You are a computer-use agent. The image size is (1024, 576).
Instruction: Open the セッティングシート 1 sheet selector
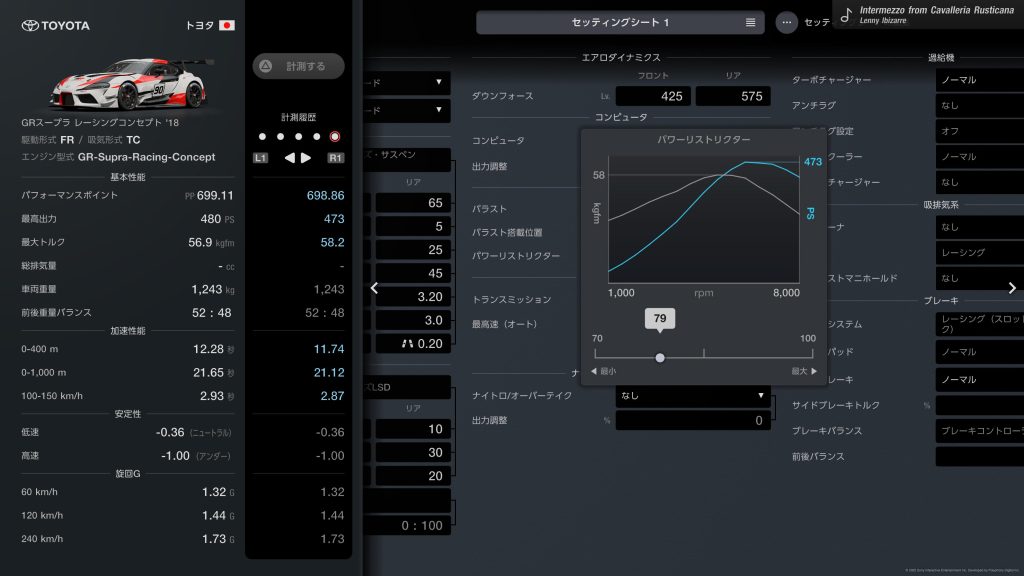pyautogui.click(x=620, y=22)
